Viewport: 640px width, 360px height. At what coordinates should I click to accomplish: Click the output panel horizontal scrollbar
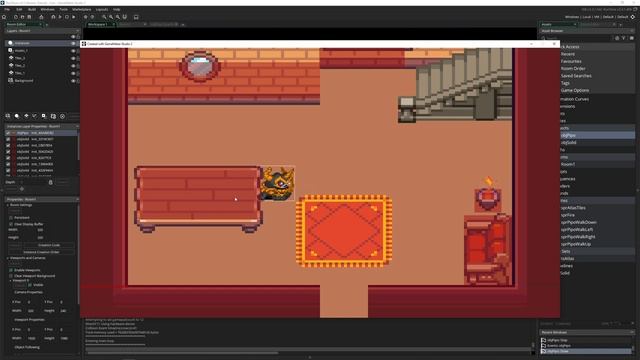182,353
